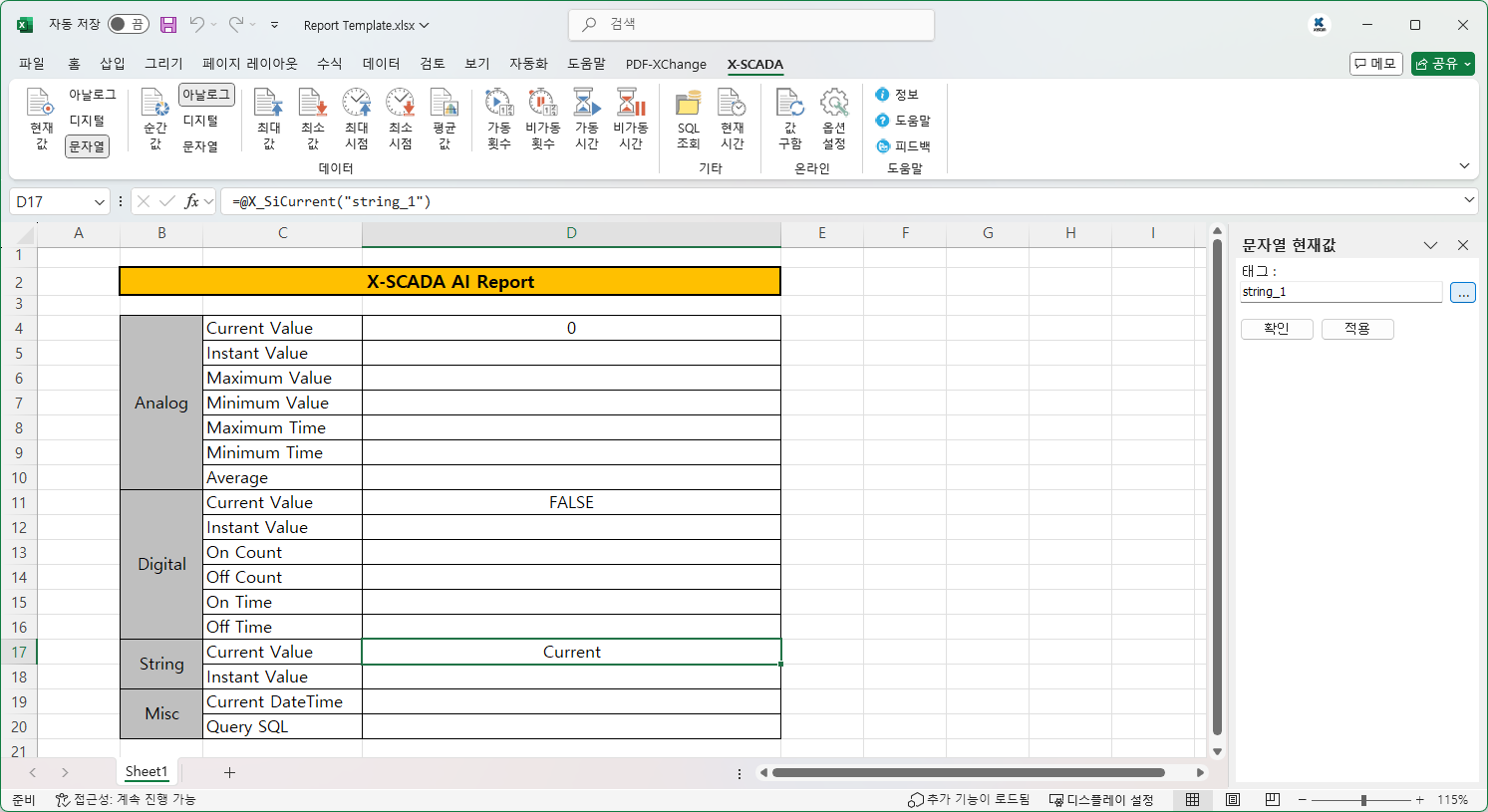This screenshot has height=812, width=1488.
Task: Insert 현재 시간 current time icon
Action: point(733,119)
